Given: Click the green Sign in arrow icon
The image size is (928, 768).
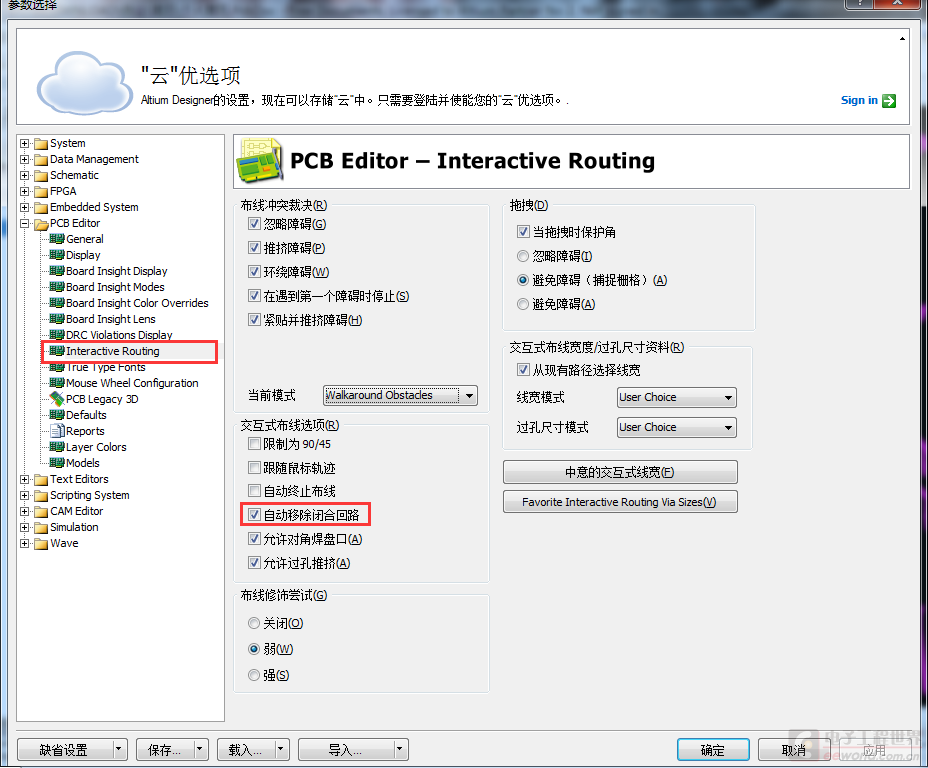Looking at the screenshot, I should [888, 101].
